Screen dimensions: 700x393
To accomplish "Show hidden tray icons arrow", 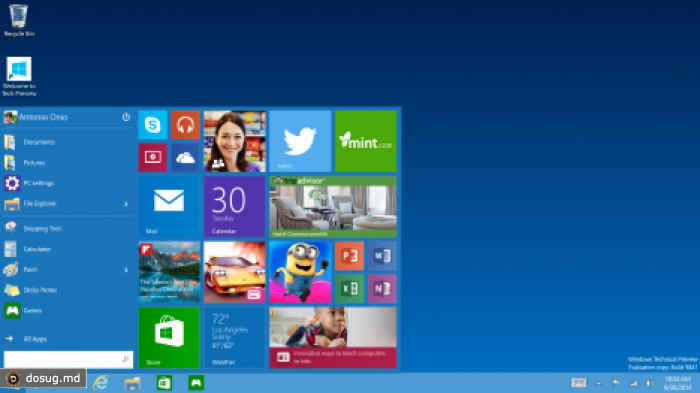I will pyautogui.click(x=599, y=384).
